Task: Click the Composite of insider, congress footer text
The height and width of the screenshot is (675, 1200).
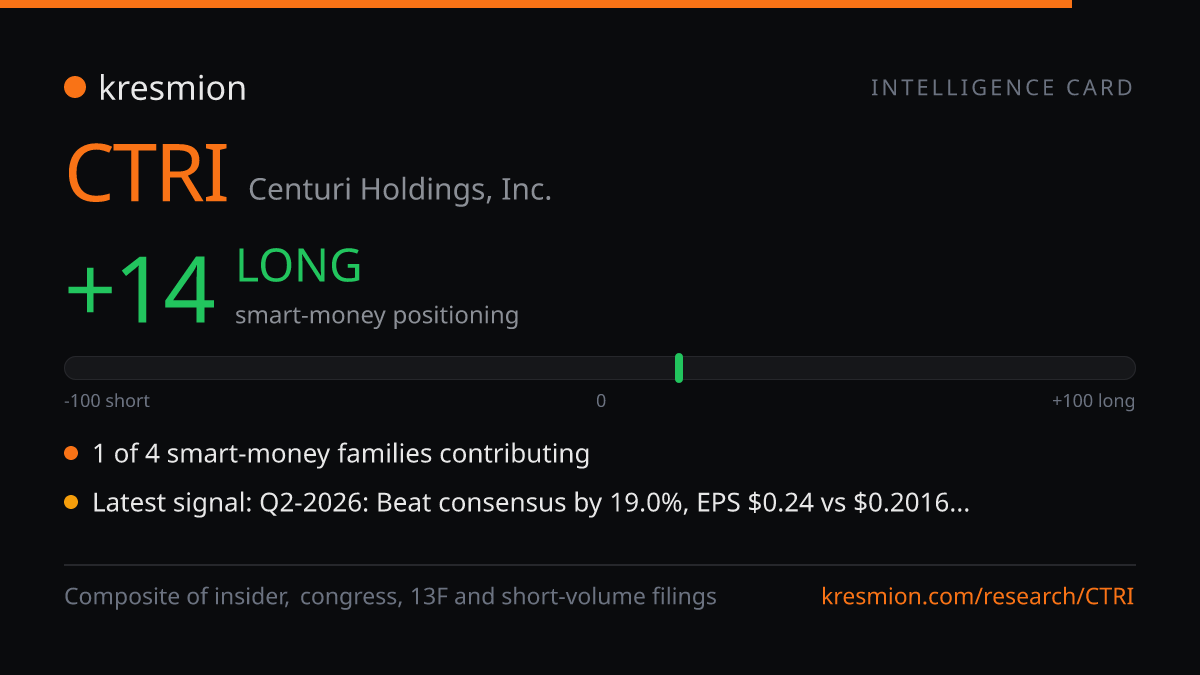Action: pos(391,597)
